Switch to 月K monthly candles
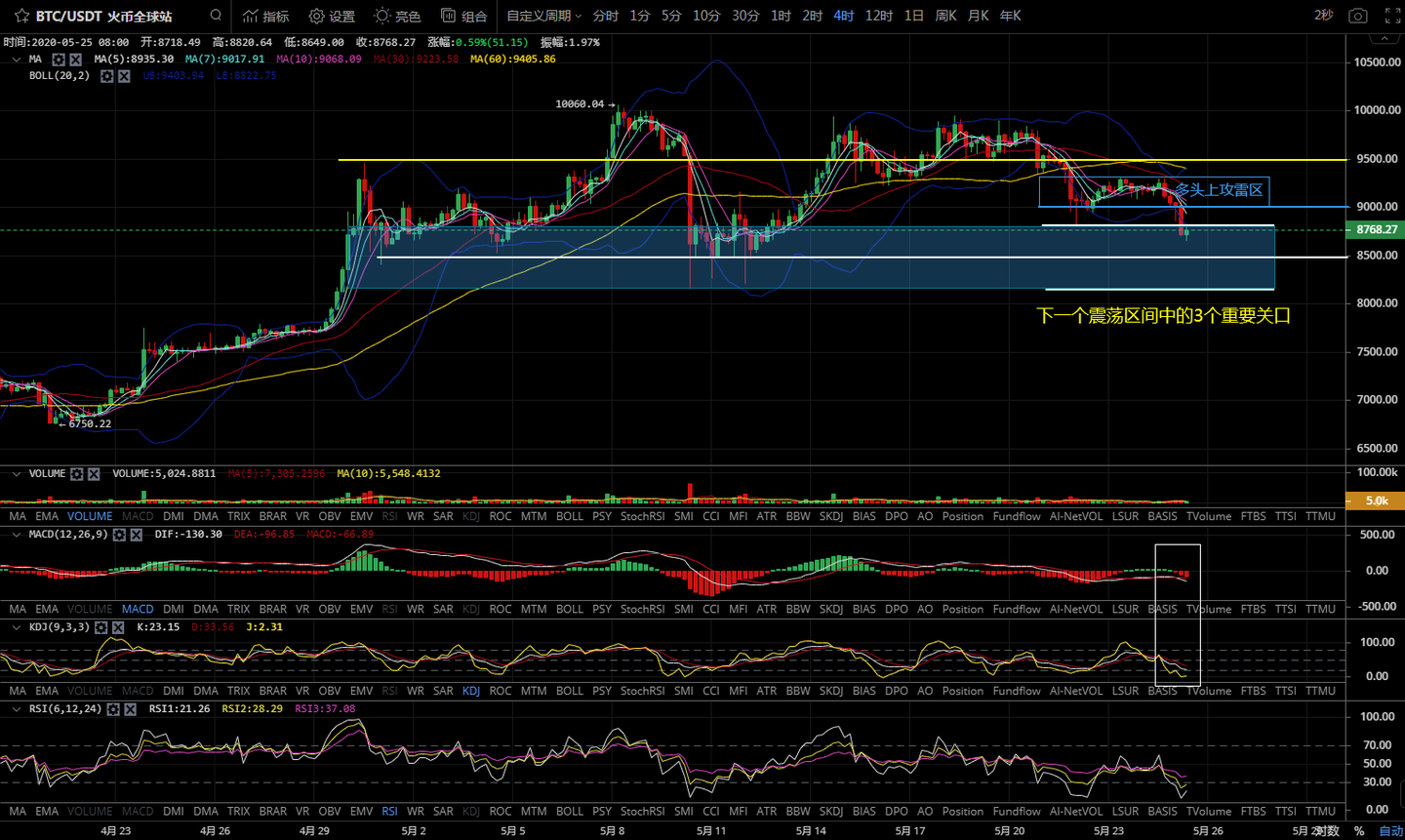This screenshot has width=1405, height=840. coord(978,16)
